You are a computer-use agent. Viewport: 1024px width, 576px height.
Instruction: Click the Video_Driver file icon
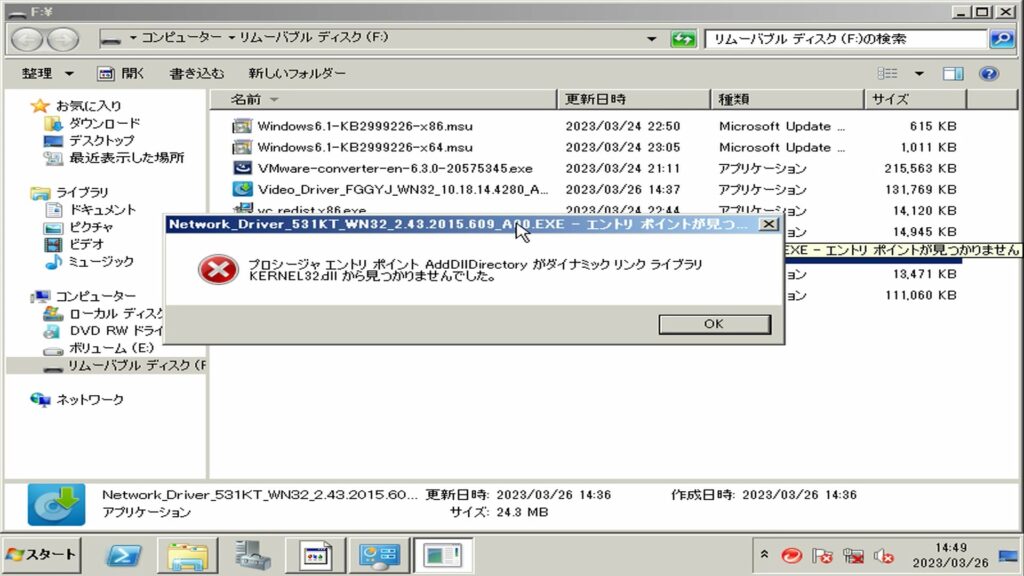[242, 189]
